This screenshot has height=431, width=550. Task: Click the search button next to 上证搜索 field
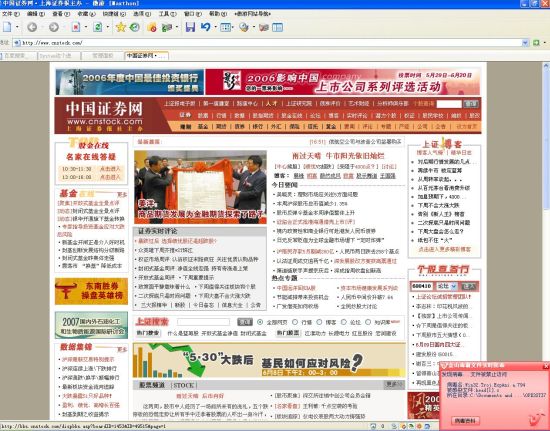click(x=245, y=322)
